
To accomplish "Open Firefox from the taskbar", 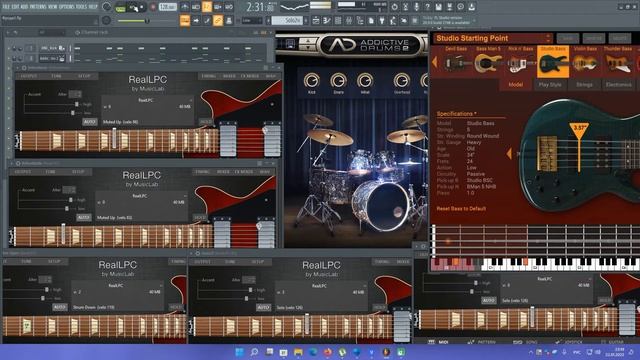I will coord(328,352).
